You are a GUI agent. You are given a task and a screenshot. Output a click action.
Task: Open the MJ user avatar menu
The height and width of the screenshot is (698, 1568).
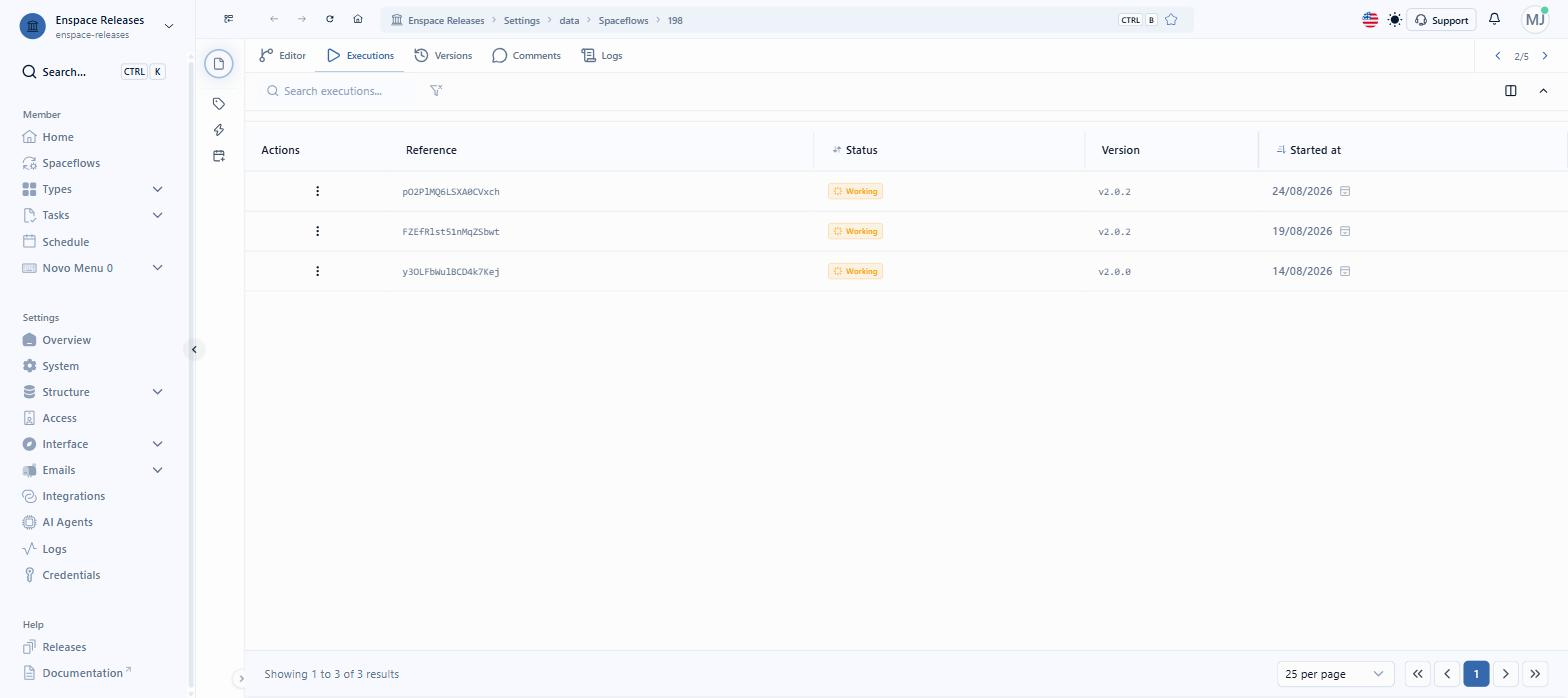[1535, 19]
